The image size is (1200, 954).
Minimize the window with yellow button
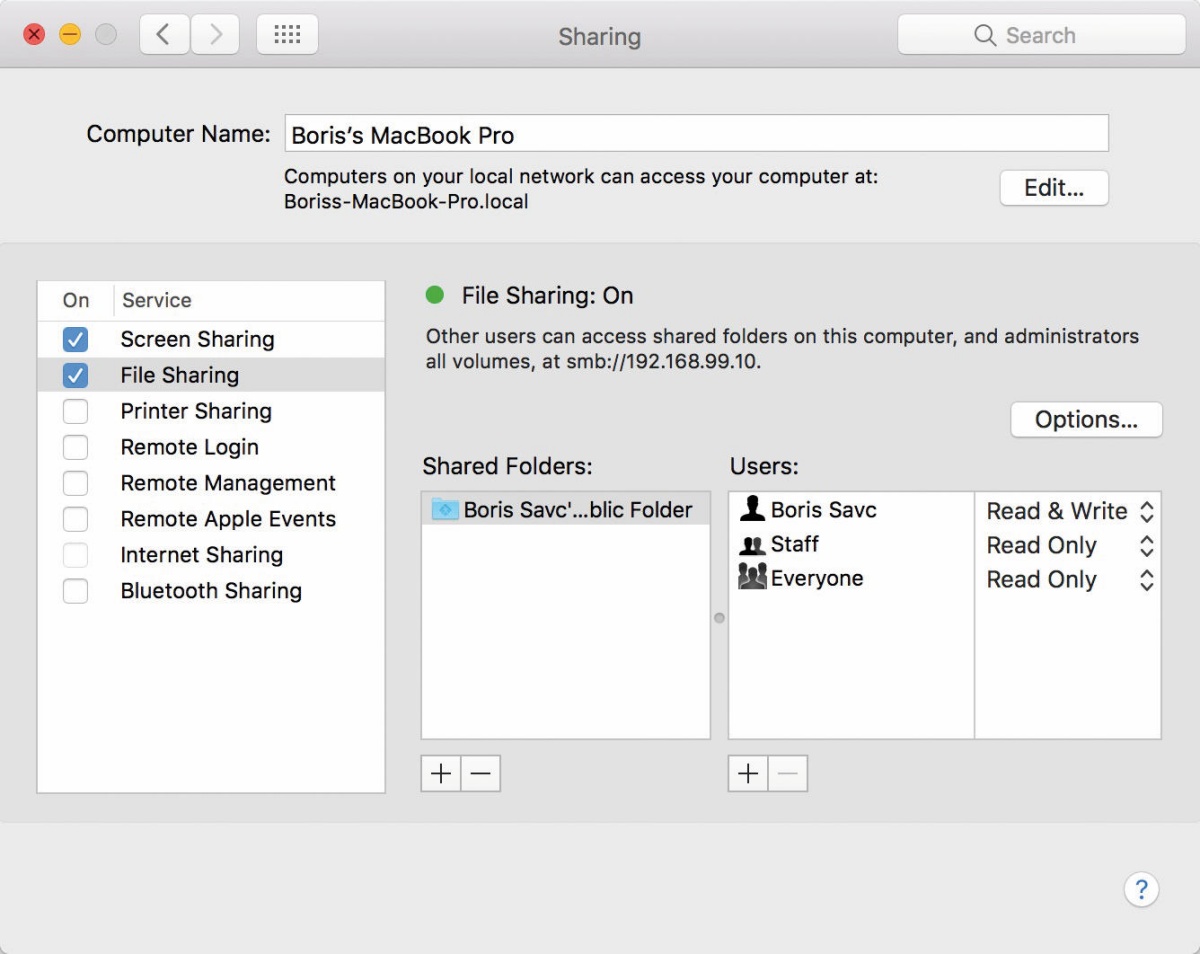pyautogui.click(x=70, y=35)
